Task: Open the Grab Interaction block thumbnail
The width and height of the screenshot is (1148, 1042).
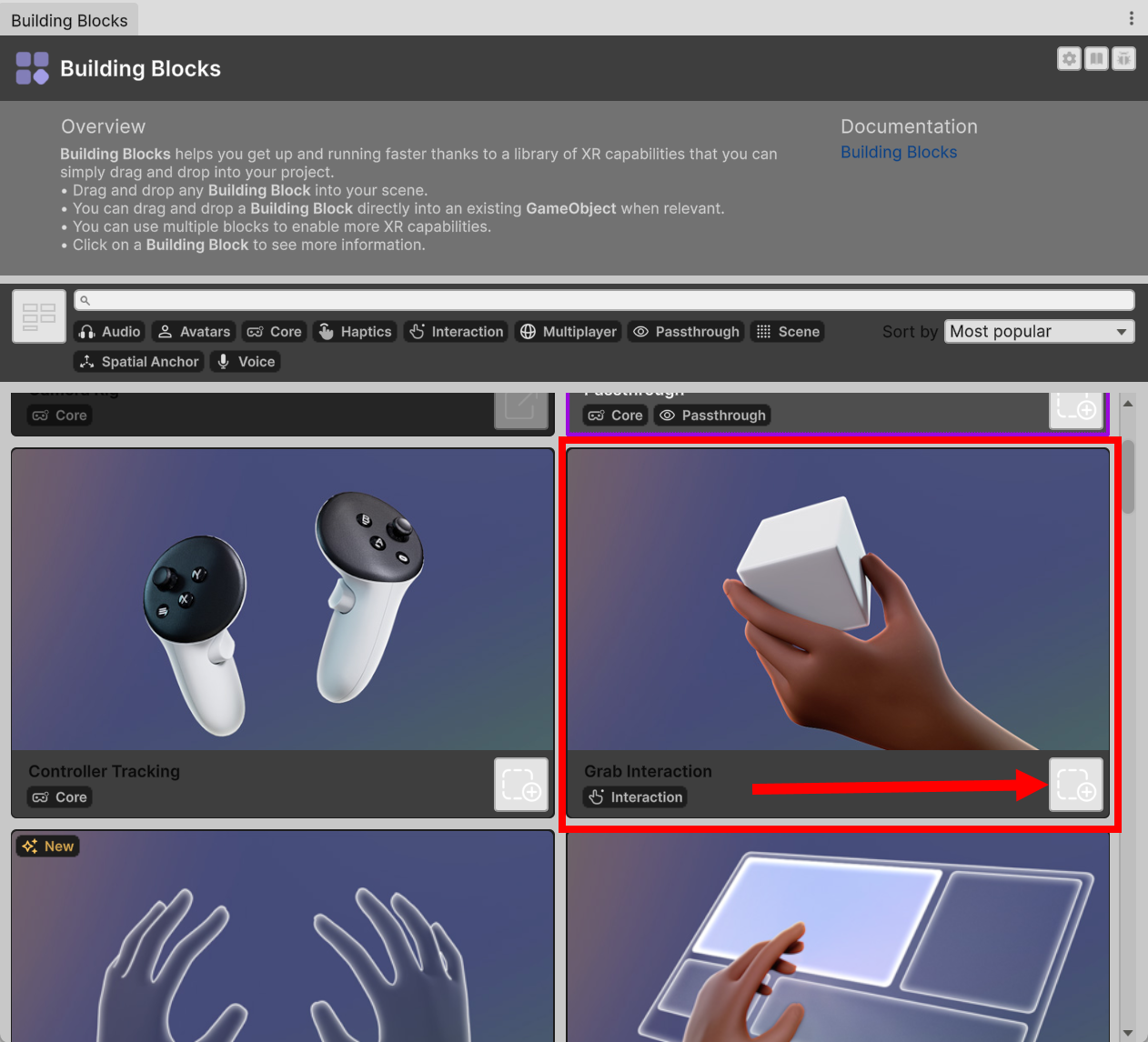Action: [838, 600]
